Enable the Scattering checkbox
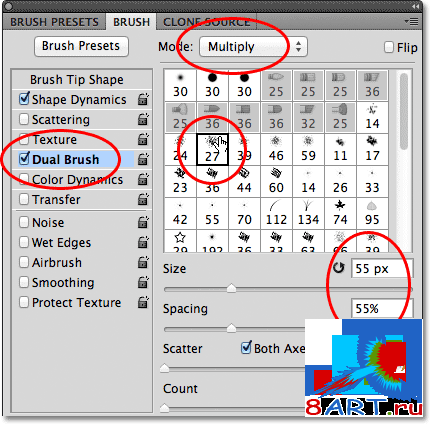Screen dimensions: 430x424 pyautogui.click(x=24, y=119)
